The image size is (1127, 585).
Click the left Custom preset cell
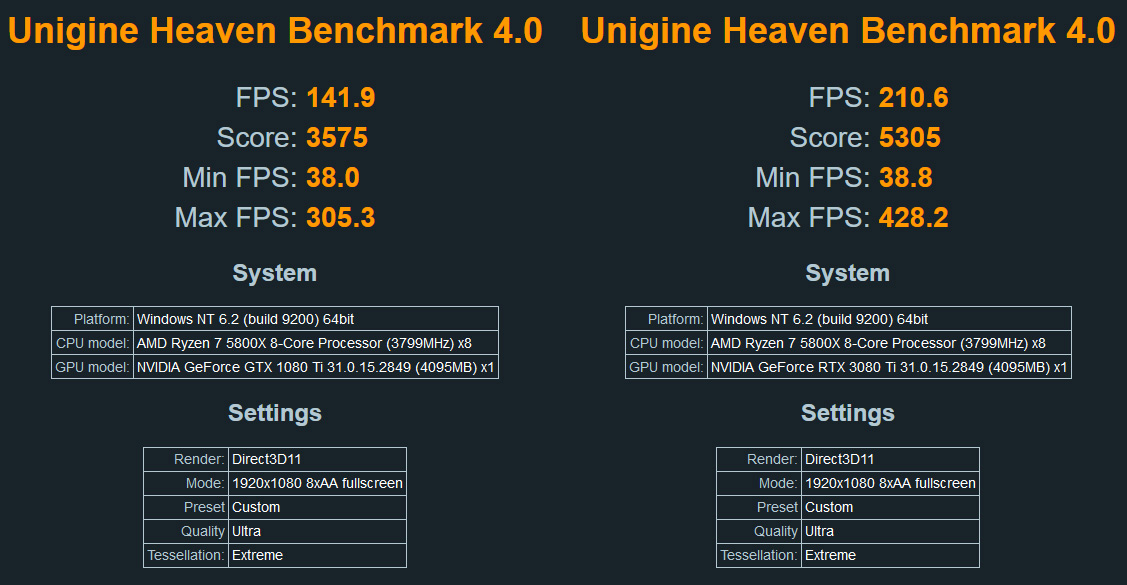tap(317, 507)
